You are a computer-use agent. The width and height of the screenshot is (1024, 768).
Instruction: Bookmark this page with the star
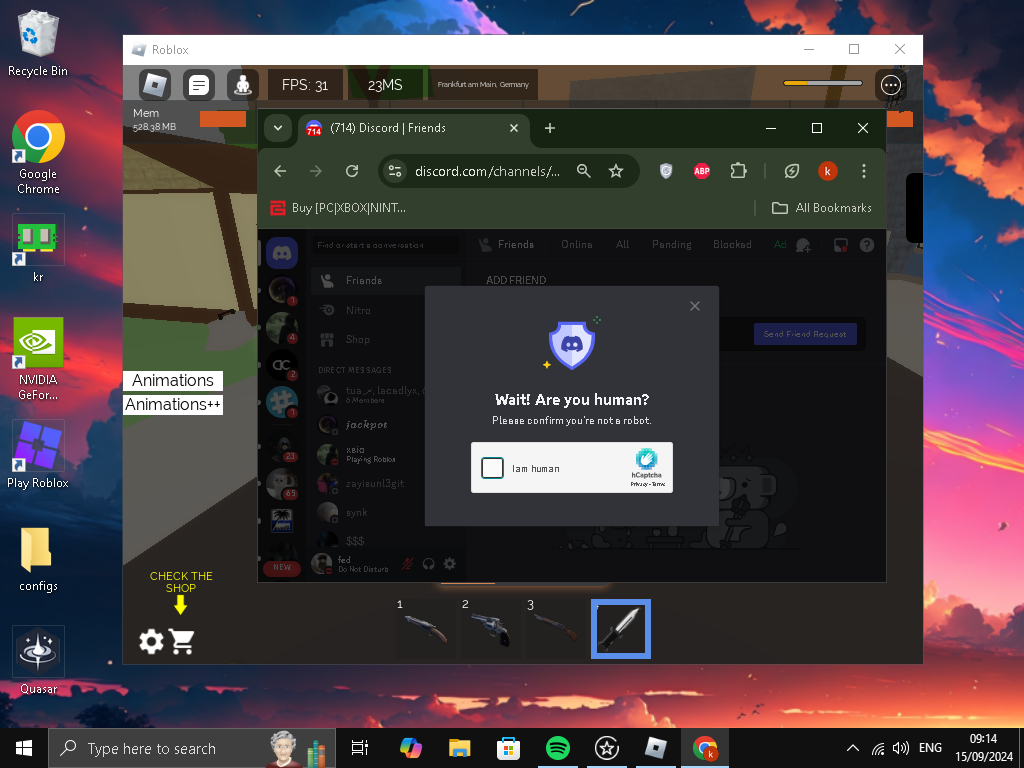(x=616, y=171)
